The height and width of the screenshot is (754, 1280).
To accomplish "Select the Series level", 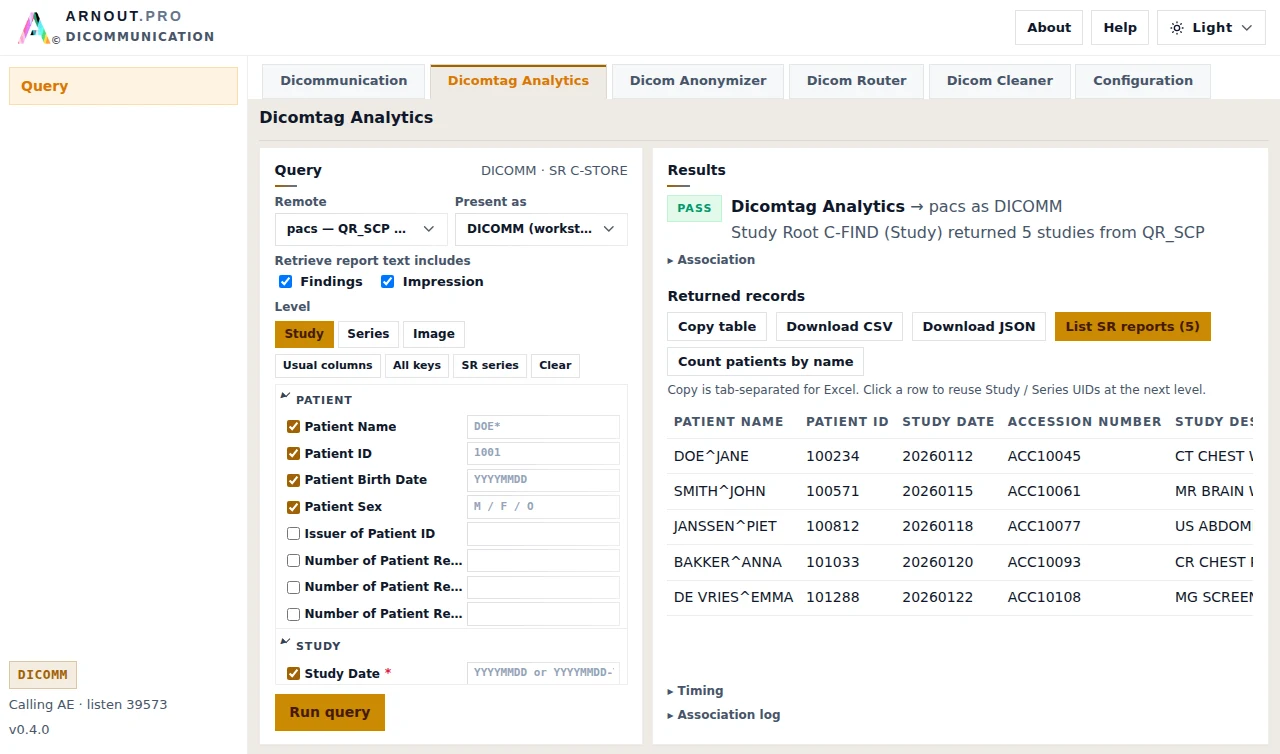I will tap(368, 334).
